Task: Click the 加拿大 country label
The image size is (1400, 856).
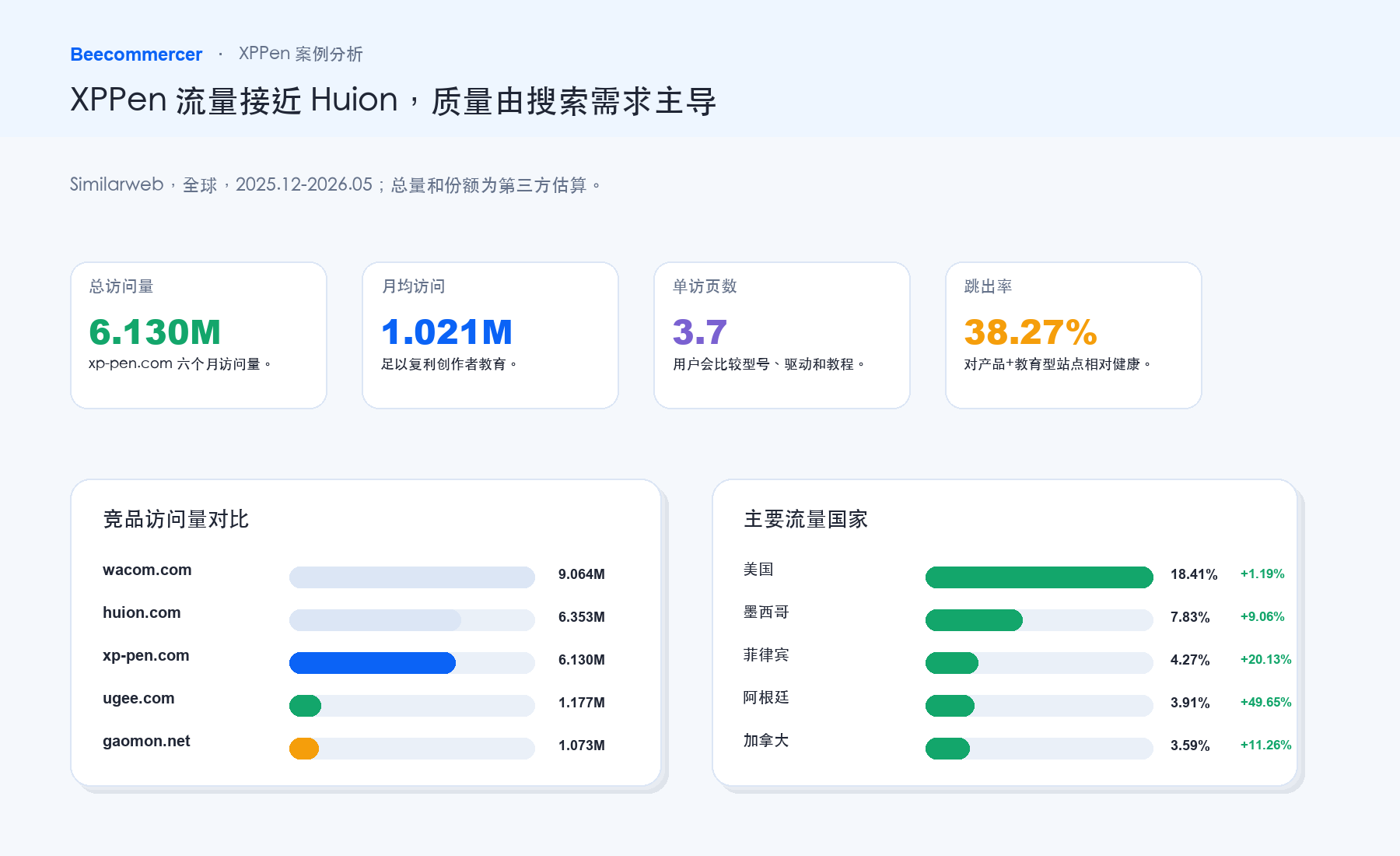Action: pyautogui.click(x=766, y=741)
